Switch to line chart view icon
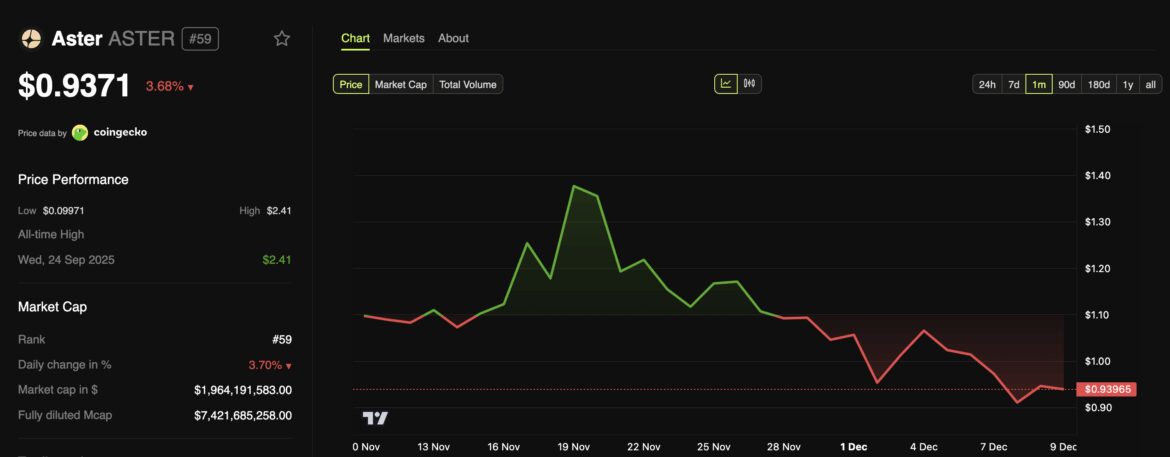The width and height of the screenshot is (1170, 457). pyautogui.click(x=726, y=84)
